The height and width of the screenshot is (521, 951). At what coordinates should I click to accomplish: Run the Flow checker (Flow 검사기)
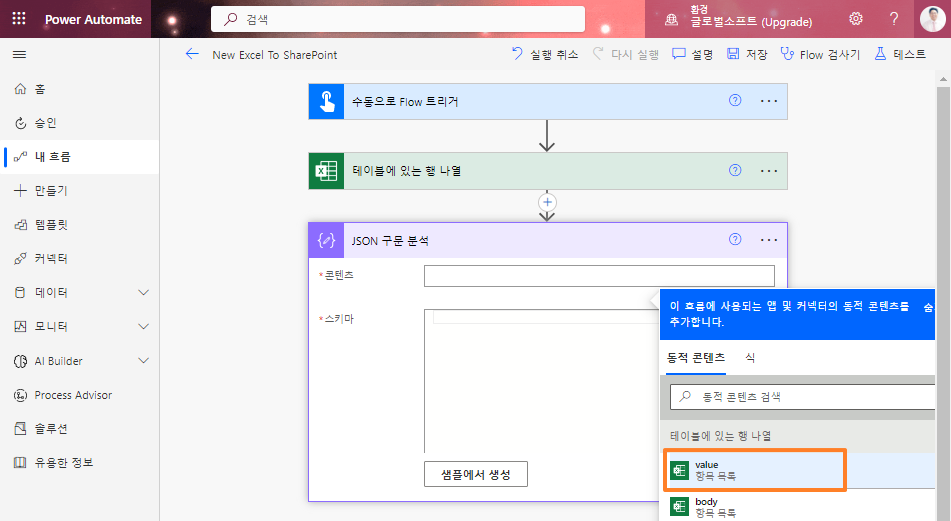pos(820,55)
